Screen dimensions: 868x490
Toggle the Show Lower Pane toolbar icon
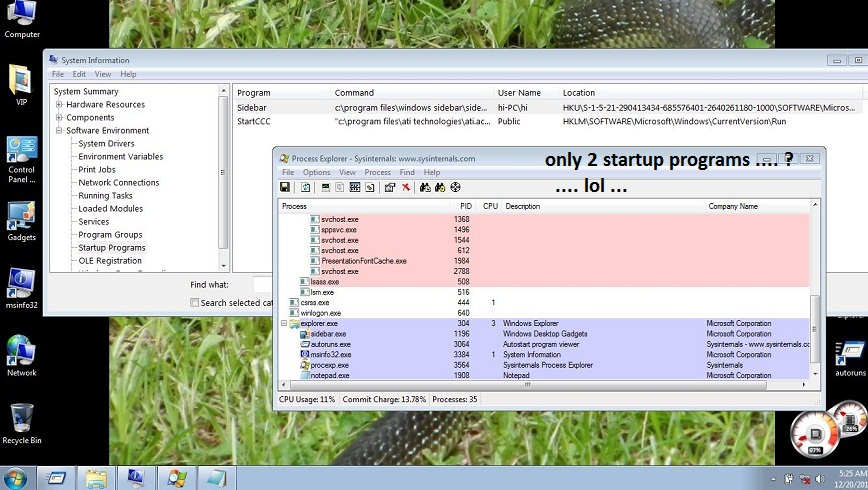[355, 187]
